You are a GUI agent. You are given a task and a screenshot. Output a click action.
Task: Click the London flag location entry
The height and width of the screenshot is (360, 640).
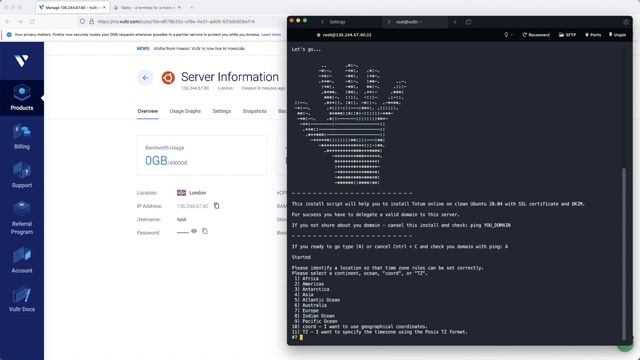pyautogui.click(x=191, y=193)
